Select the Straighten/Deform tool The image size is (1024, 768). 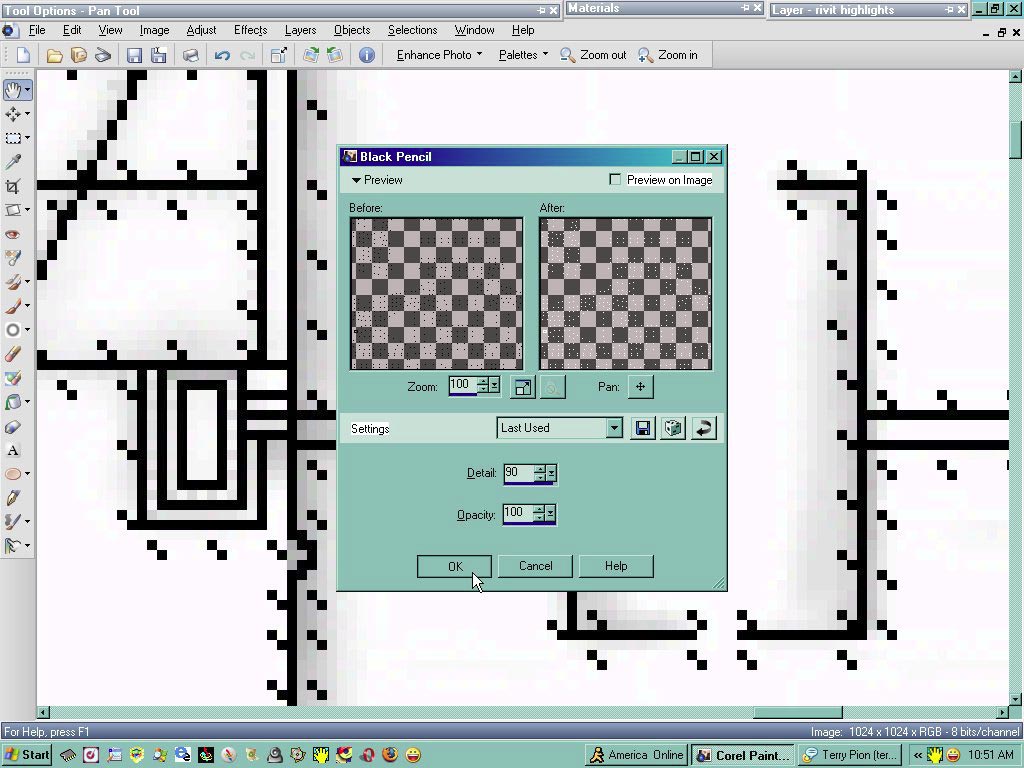[12, 210]
